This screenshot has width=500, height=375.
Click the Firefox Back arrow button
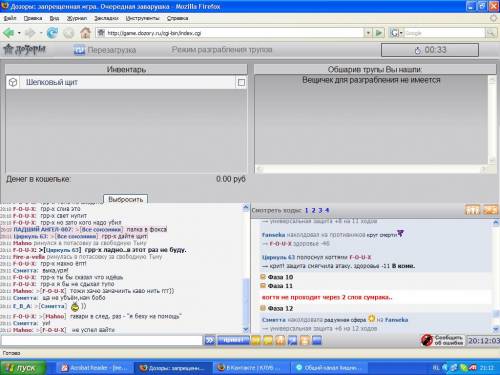point(8,33)
